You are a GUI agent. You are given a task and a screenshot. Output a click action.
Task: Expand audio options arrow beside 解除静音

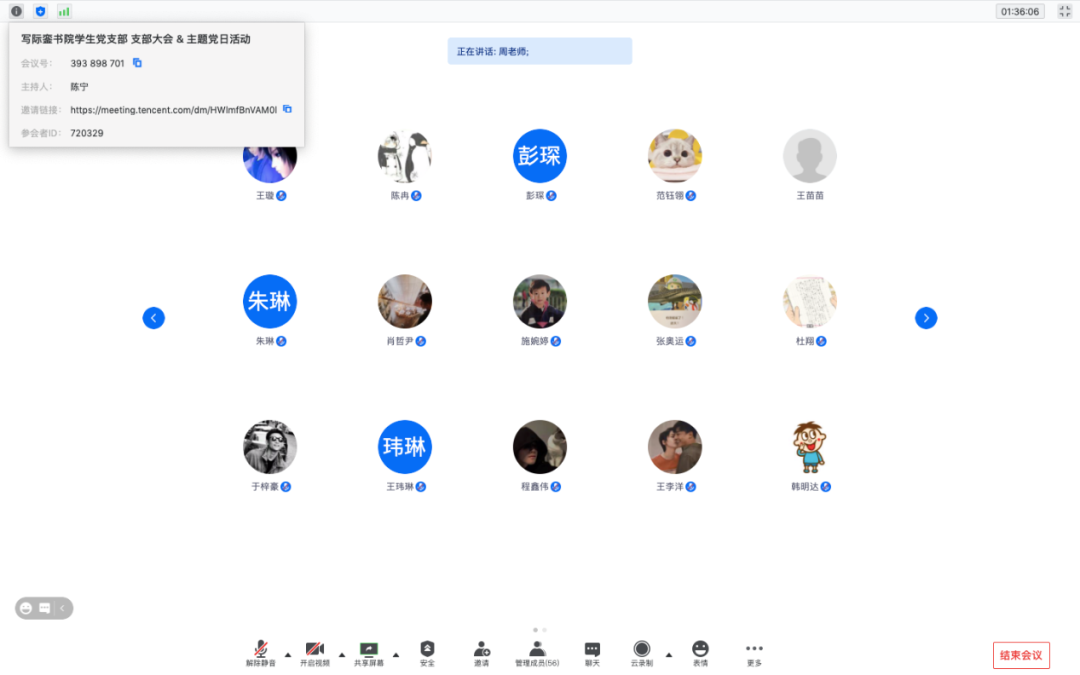[x=288, y=655]
